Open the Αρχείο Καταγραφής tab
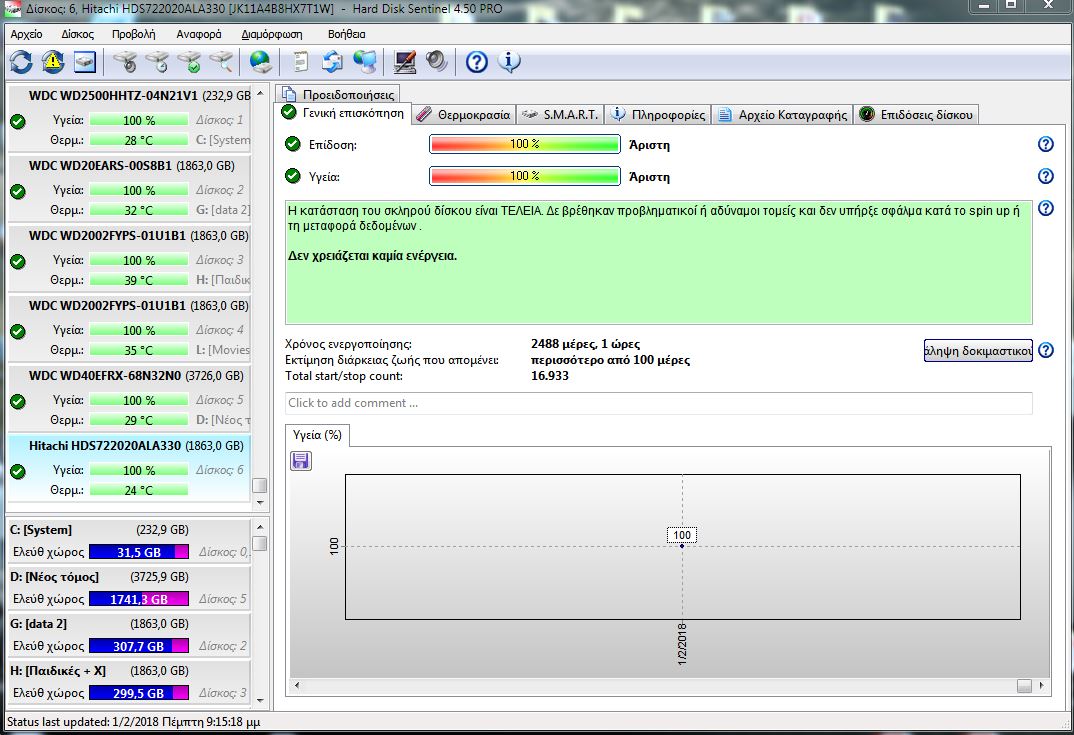The image size is (1074, 735). click(x=782, y=114)
